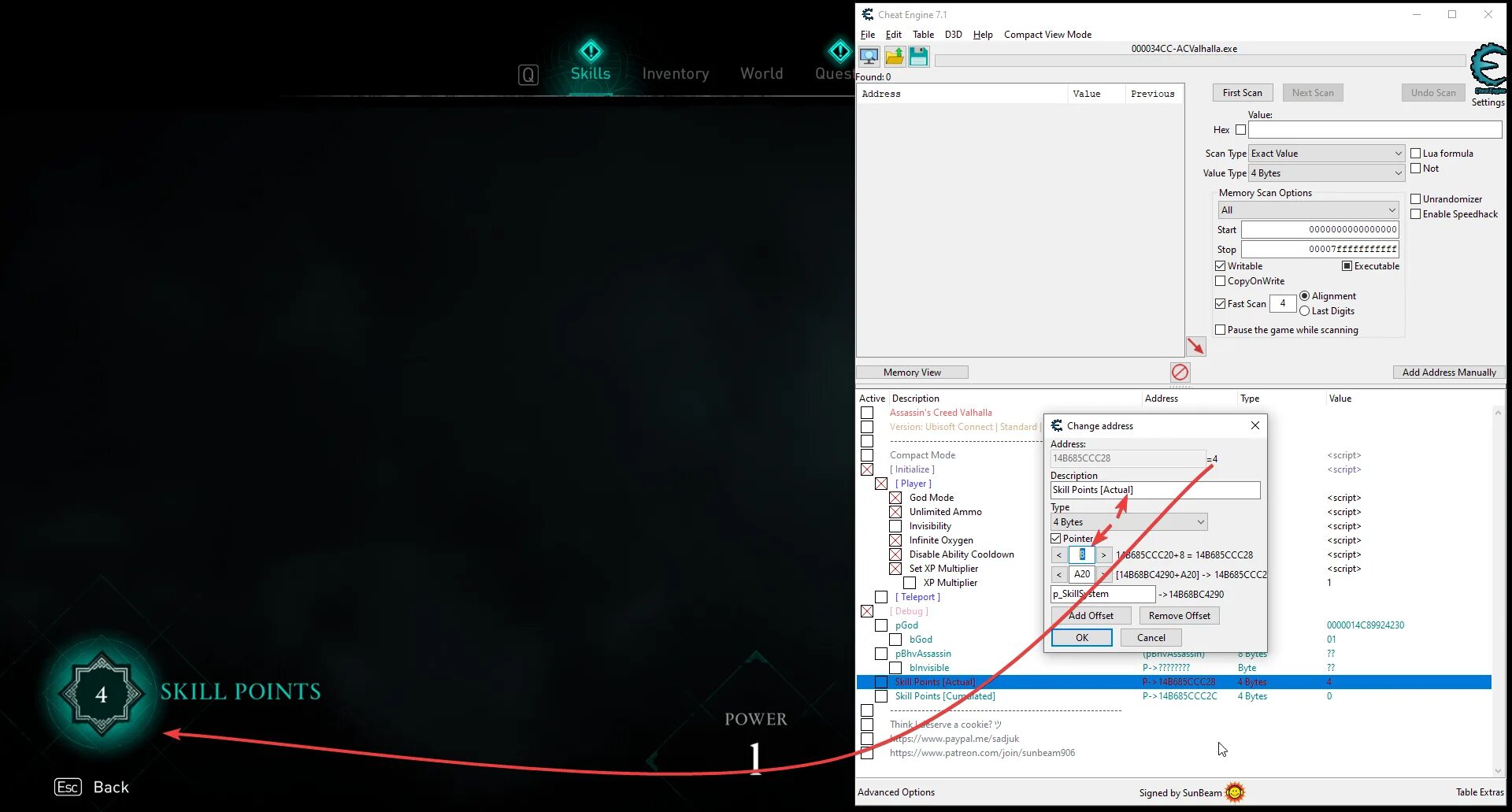Viewport: 1512px width, 812px height.
Task: Click the Esc key icon beside Back
Action: click(68, 787)
